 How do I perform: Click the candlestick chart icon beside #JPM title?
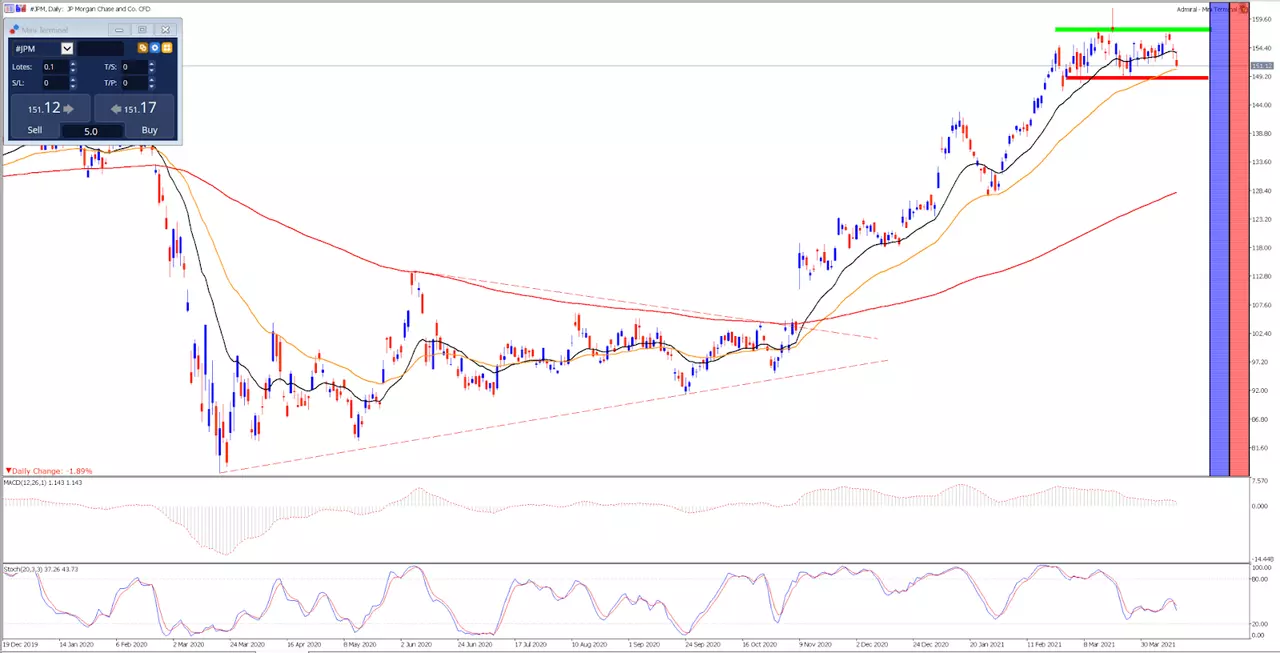(21, 9)
